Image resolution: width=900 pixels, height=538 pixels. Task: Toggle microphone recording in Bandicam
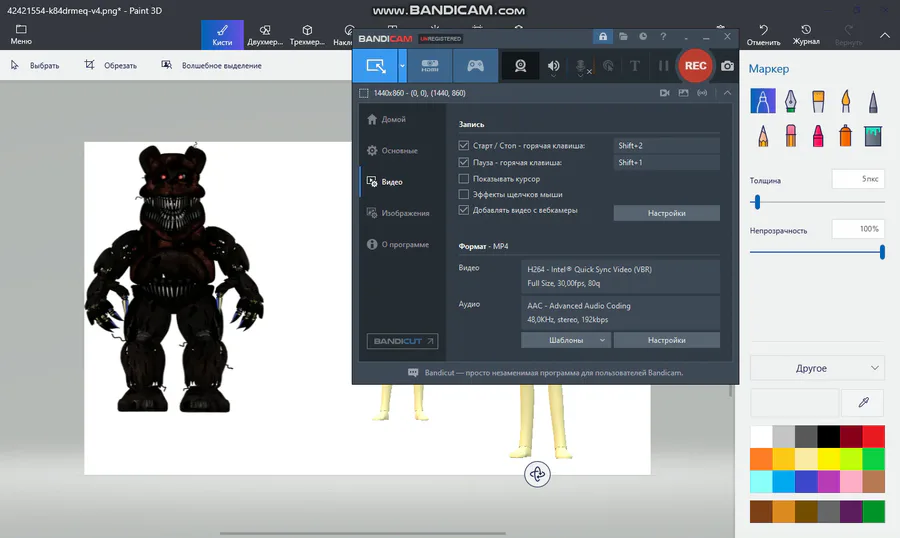pos(581,67)
